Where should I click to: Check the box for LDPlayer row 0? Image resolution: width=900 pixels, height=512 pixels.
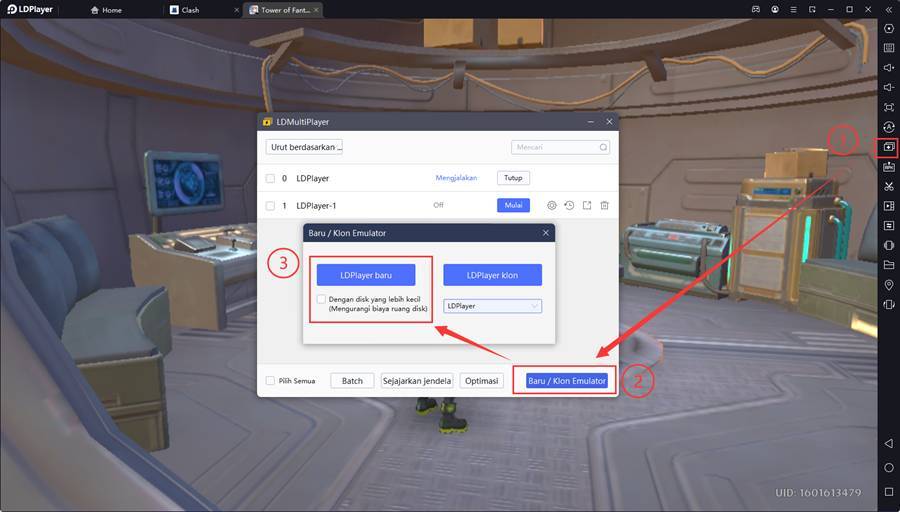[x=270, y=179]
